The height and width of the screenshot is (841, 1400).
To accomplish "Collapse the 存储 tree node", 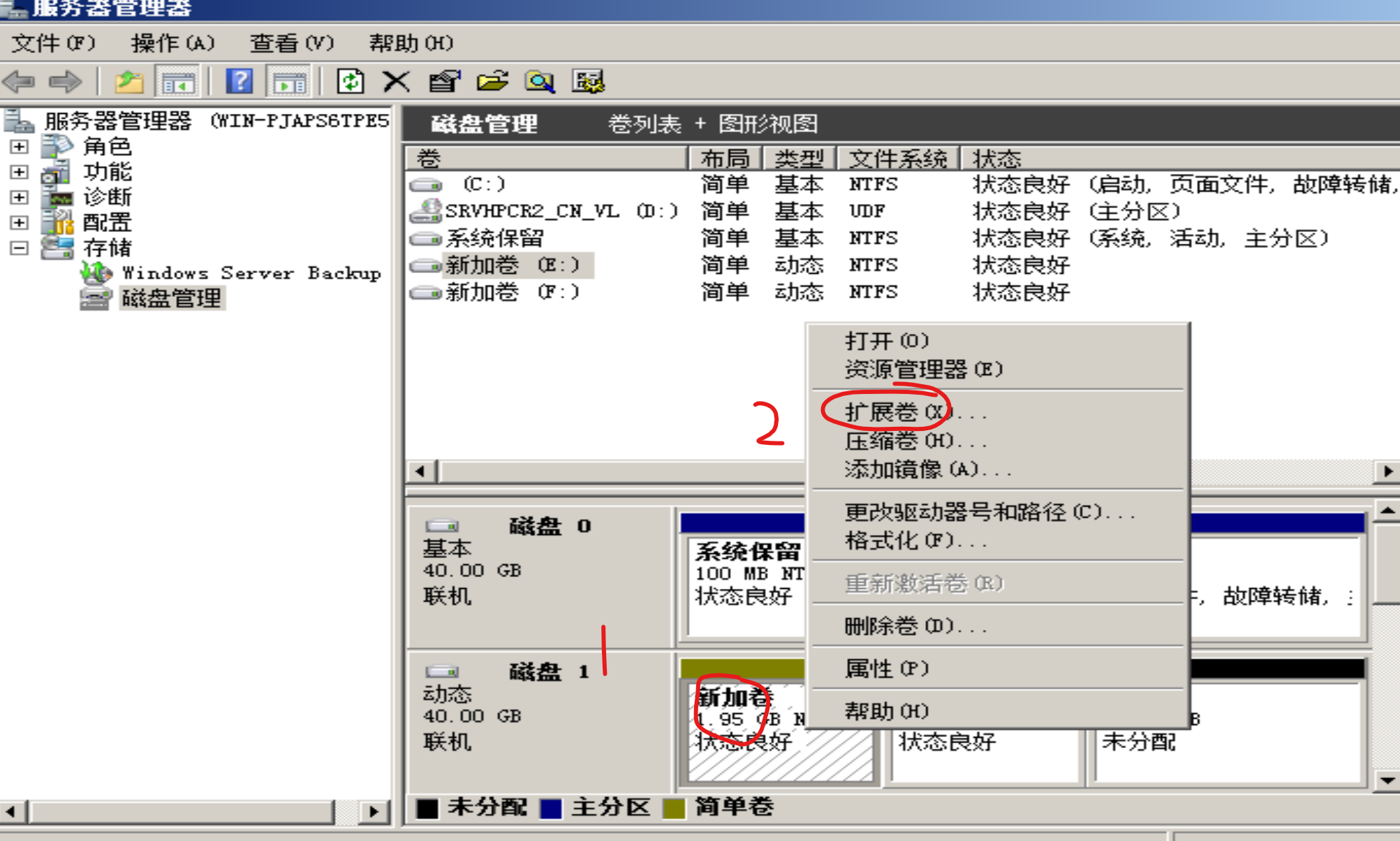I will pyautogui.click(x=20, y=247).
